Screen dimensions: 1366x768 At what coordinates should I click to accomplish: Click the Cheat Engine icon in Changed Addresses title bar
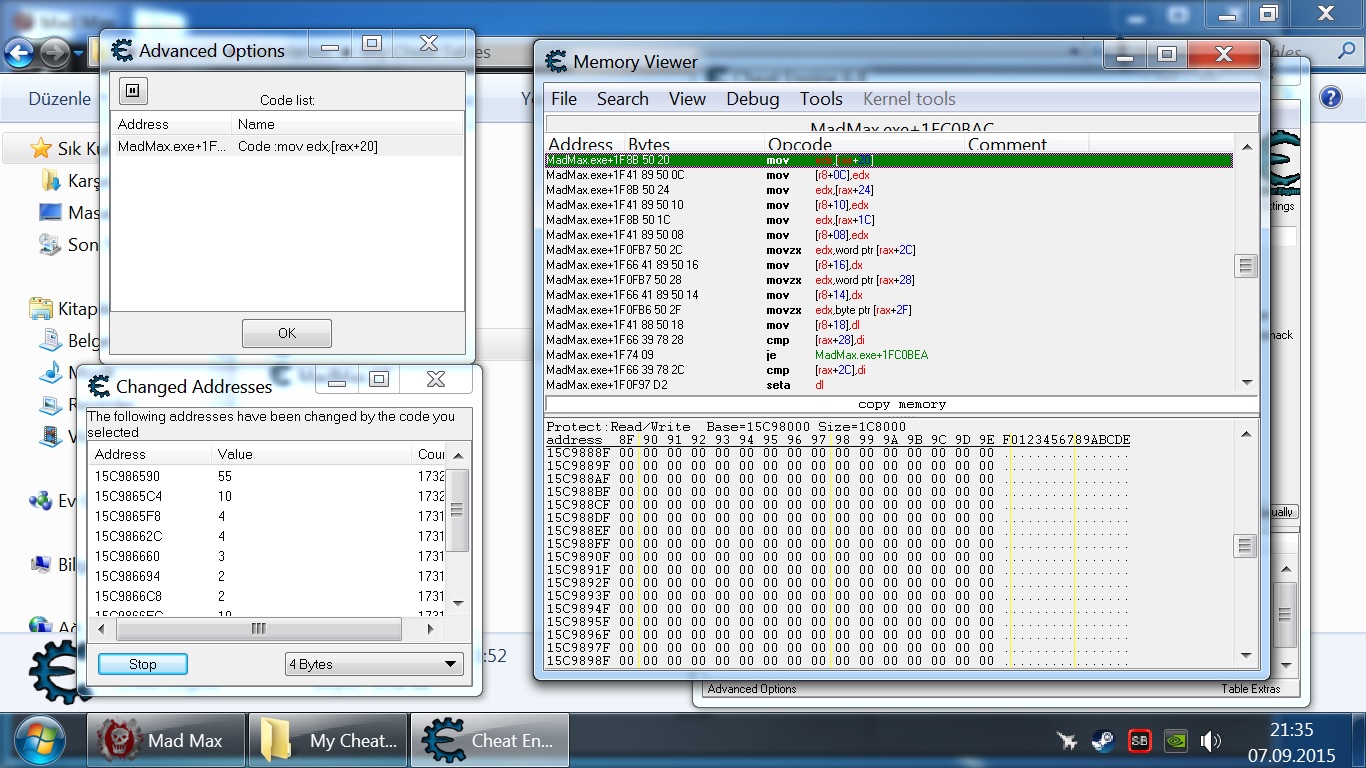(x=99, y=386)
